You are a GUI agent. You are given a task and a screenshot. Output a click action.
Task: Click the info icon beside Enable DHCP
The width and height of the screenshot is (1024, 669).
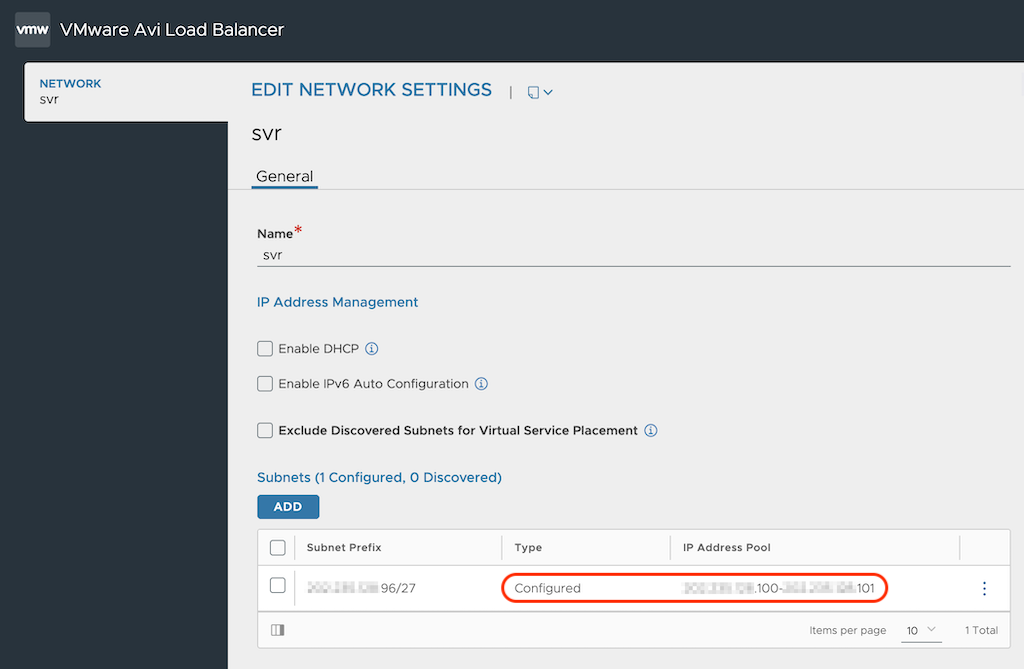click(x=372, y=349)
